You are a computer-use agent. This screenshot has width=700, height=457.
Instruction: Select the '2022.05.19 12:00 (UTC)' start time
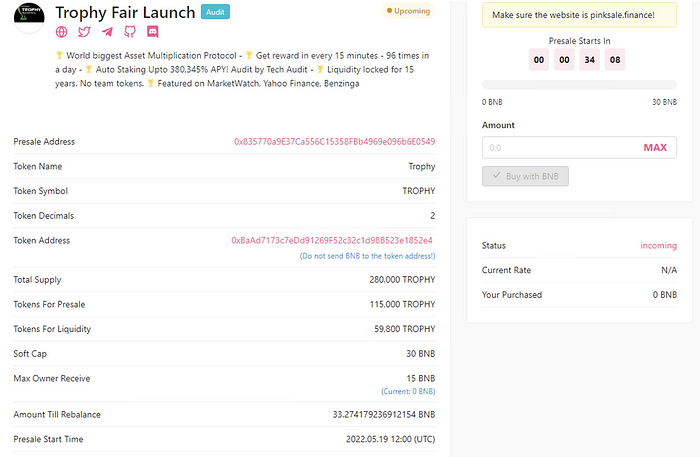click(390, 439)
